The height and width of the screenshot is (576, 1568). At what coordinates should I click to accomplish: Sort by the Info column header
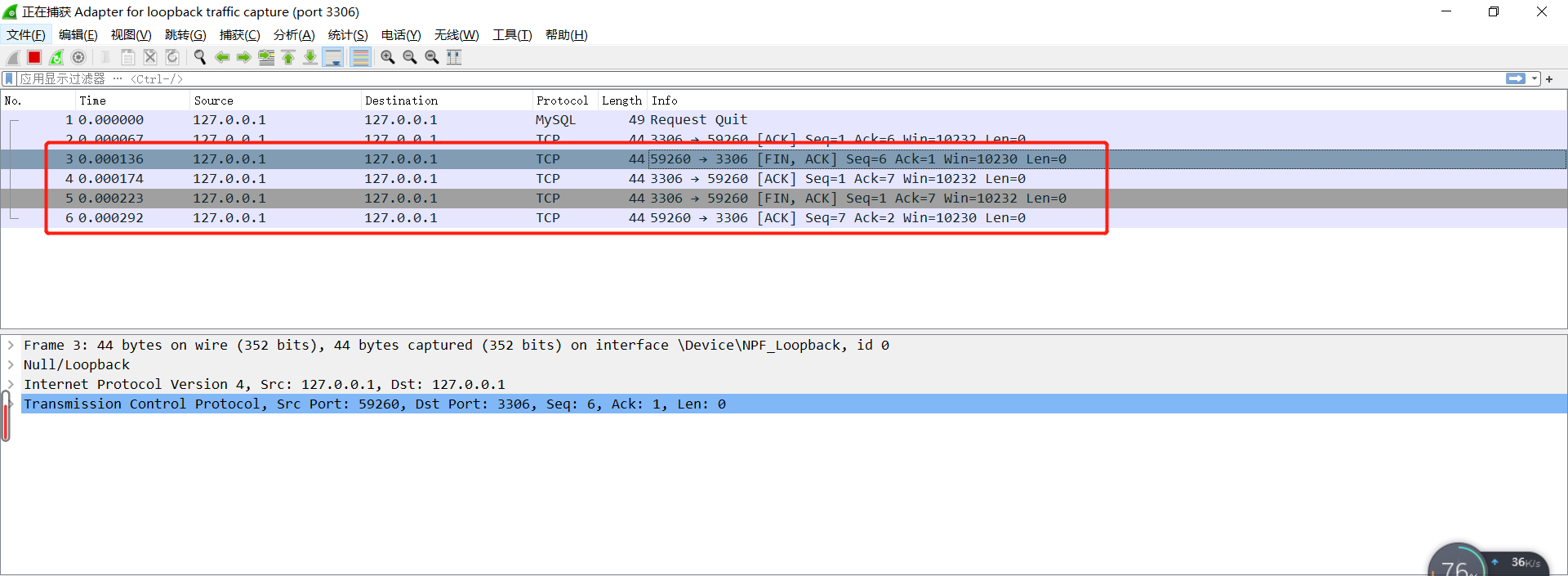(x=1107, y=100)
